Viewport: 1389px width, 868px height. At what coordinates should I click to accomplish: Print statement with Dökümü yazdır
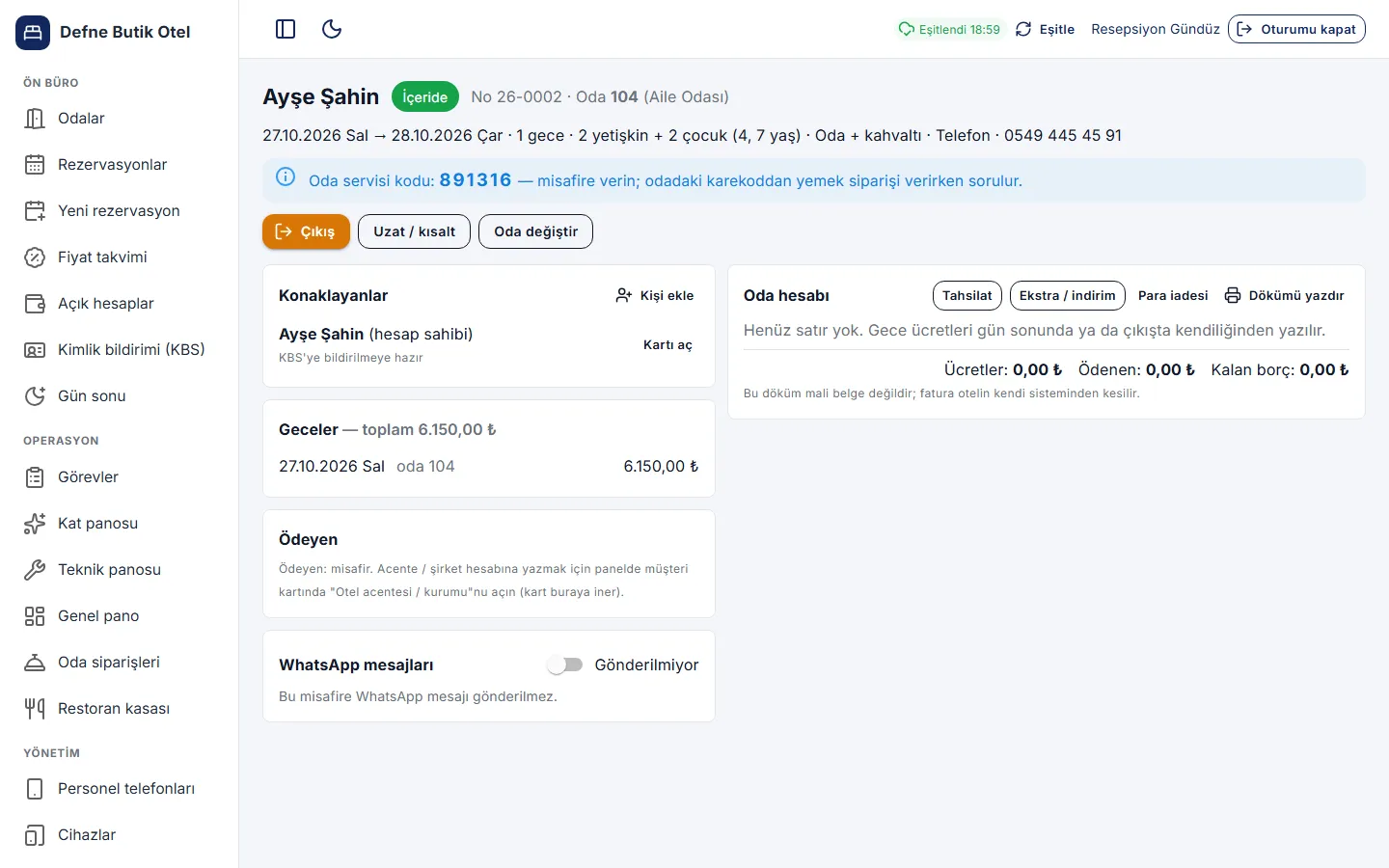1285,295
